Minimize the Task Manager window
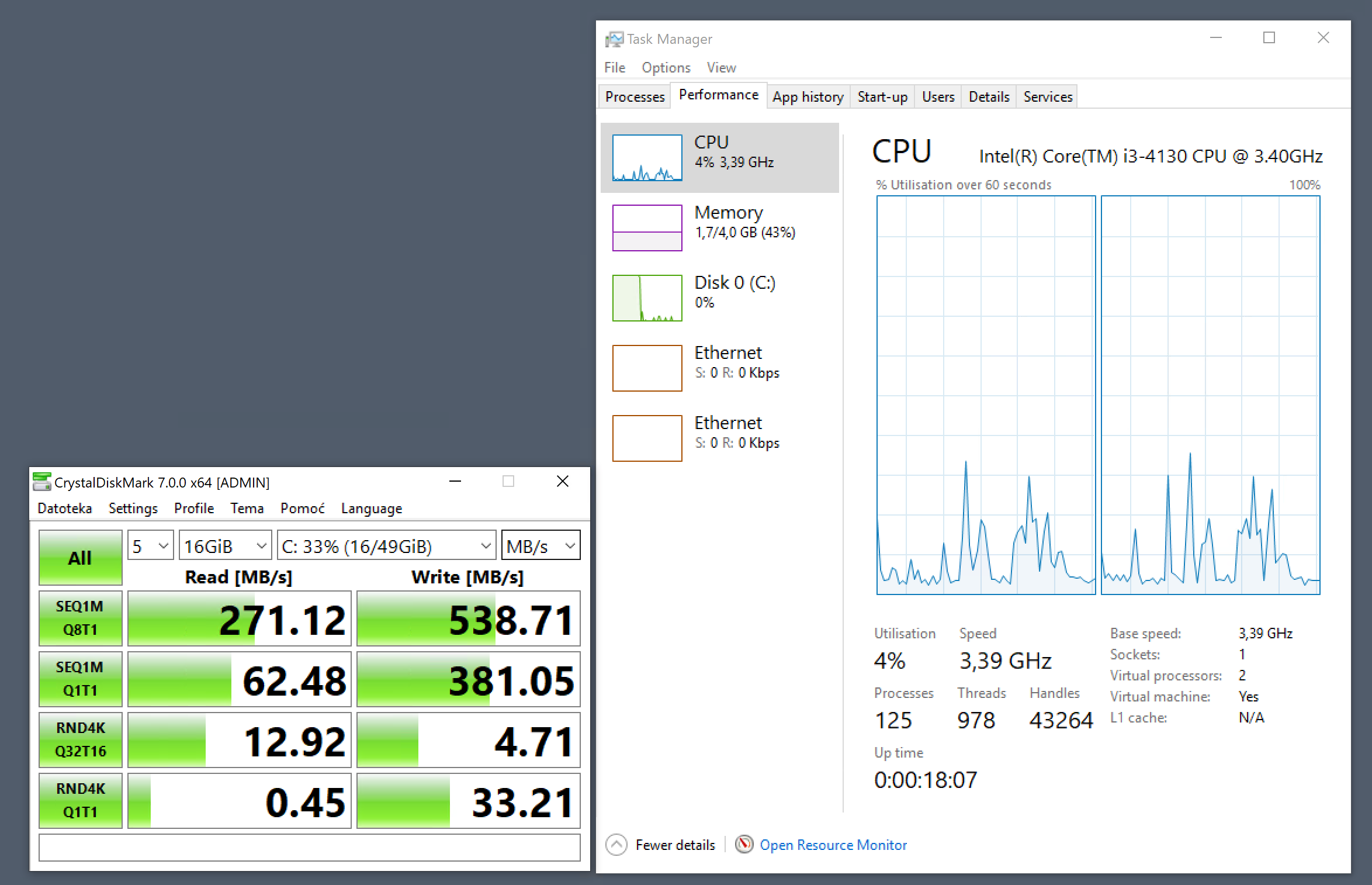1372x885 pixels. [x=1216, y=38]
